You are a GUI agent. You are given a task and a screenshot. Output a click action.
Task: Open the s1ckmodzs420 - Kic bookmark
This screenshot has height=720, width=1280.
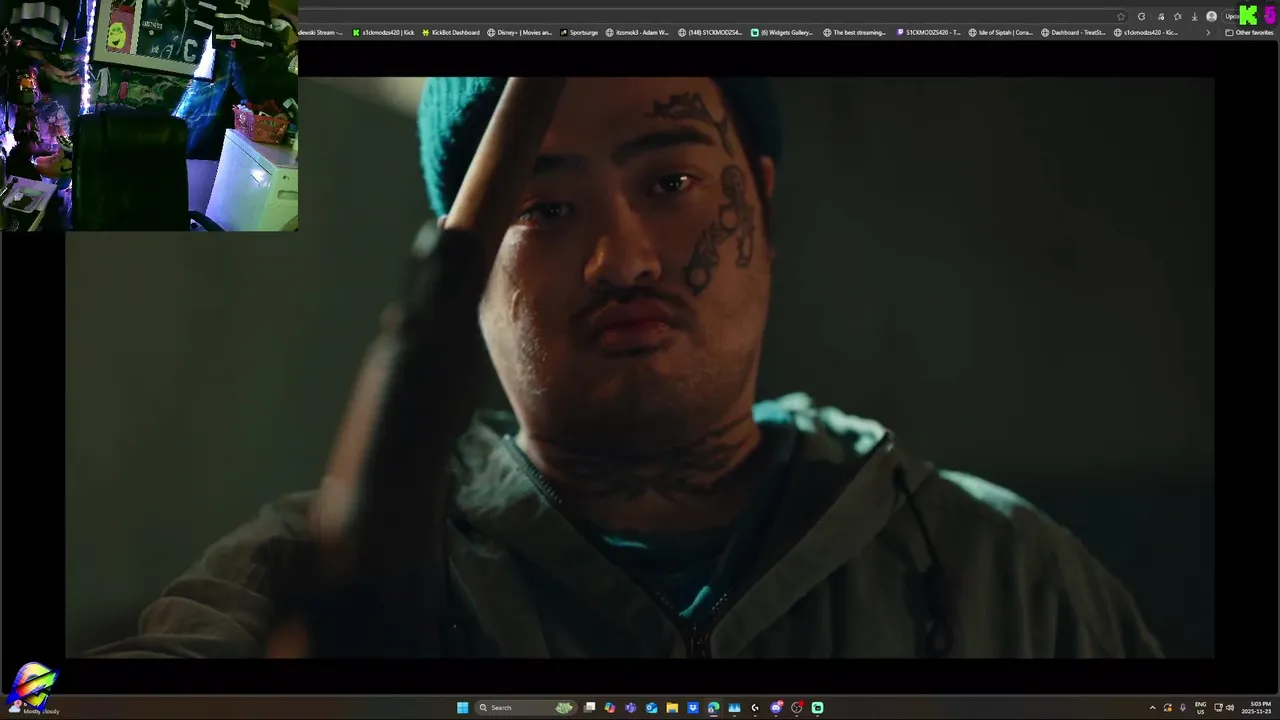pos(1146,32)
